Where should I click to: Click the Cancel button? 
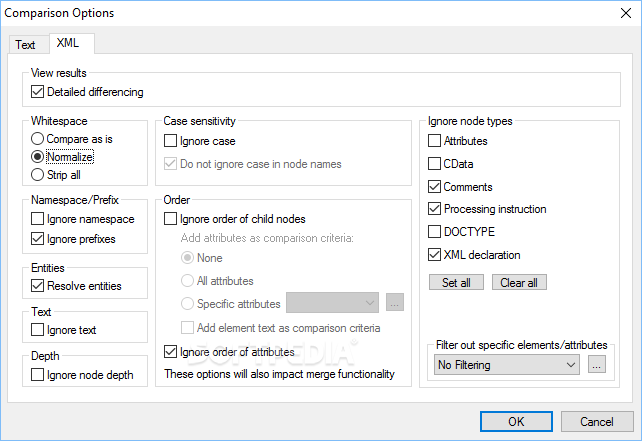(x=597, y=421)
